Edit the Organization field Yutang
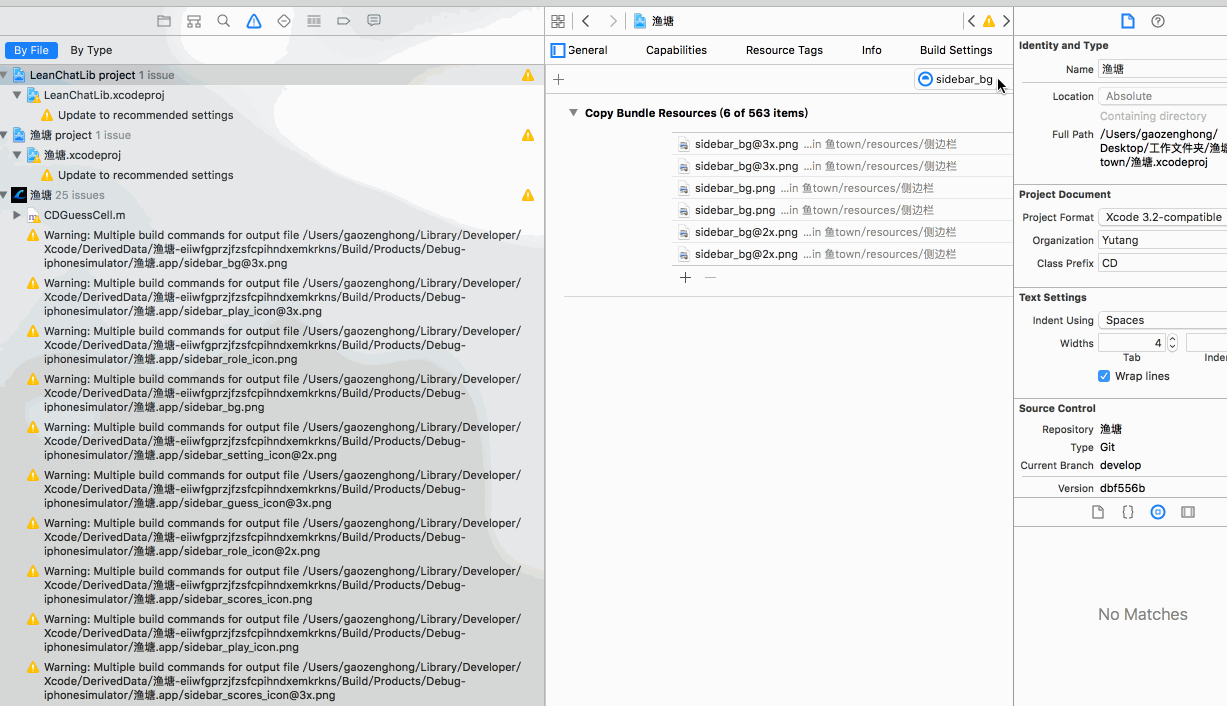 (1162, 240)
